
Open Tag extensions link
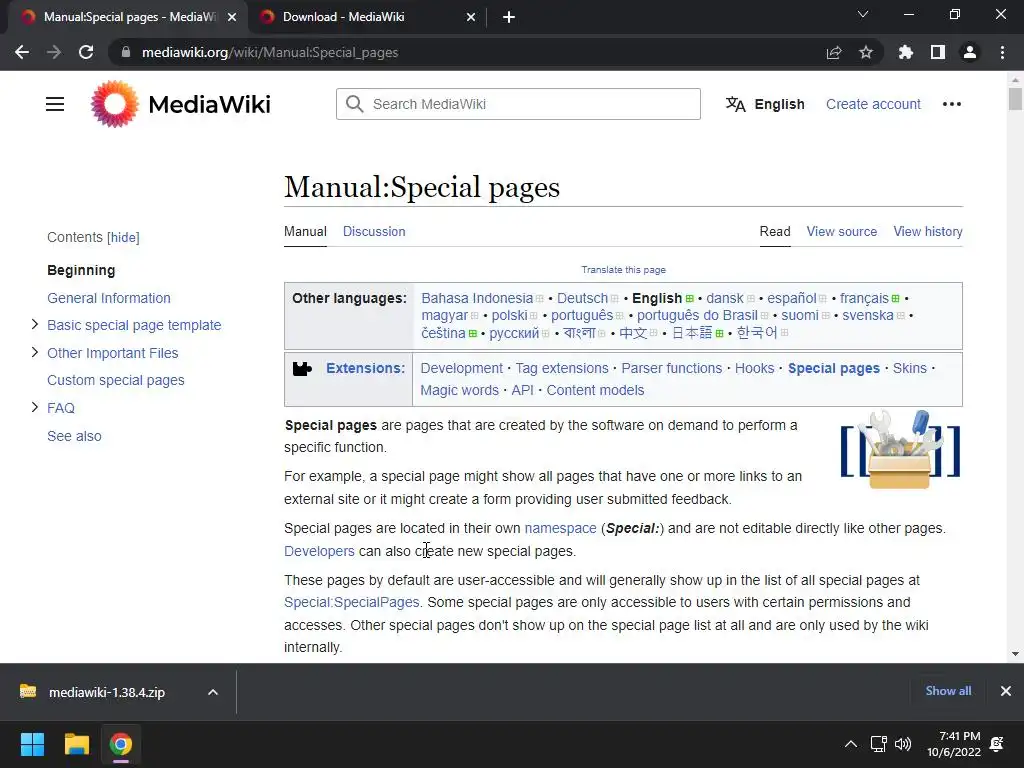[x=562, y=368]
